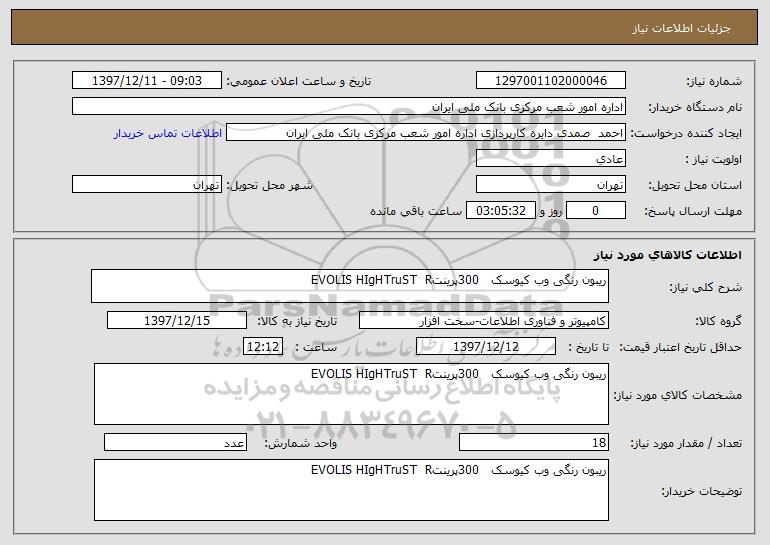
Task: Open the اطلاعات تماس خریدار link
Action: click(168, 133)
